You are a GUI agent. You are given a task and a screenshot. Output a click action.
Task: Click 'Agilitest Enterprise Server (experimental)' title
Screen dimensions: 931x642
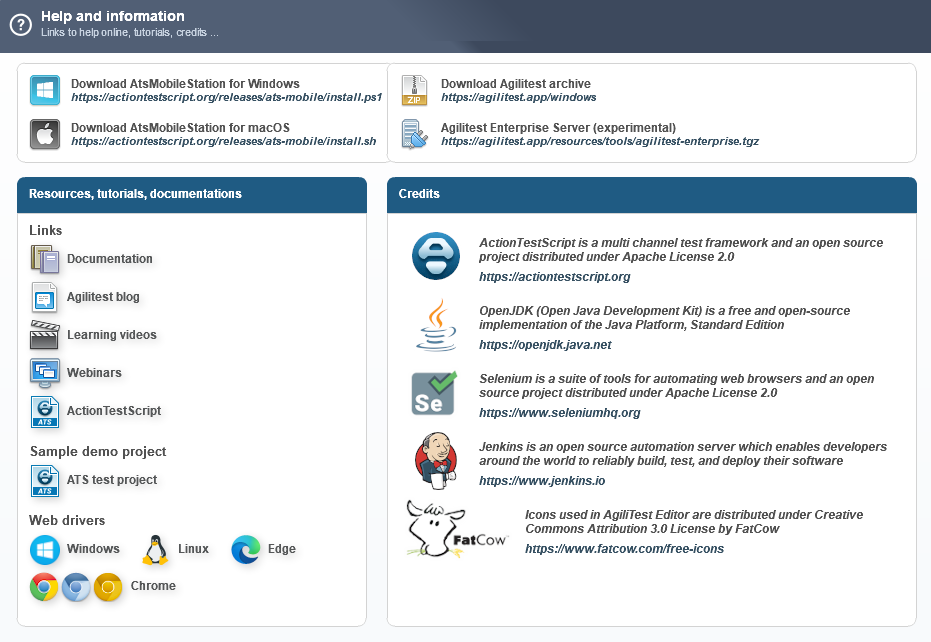559,128
